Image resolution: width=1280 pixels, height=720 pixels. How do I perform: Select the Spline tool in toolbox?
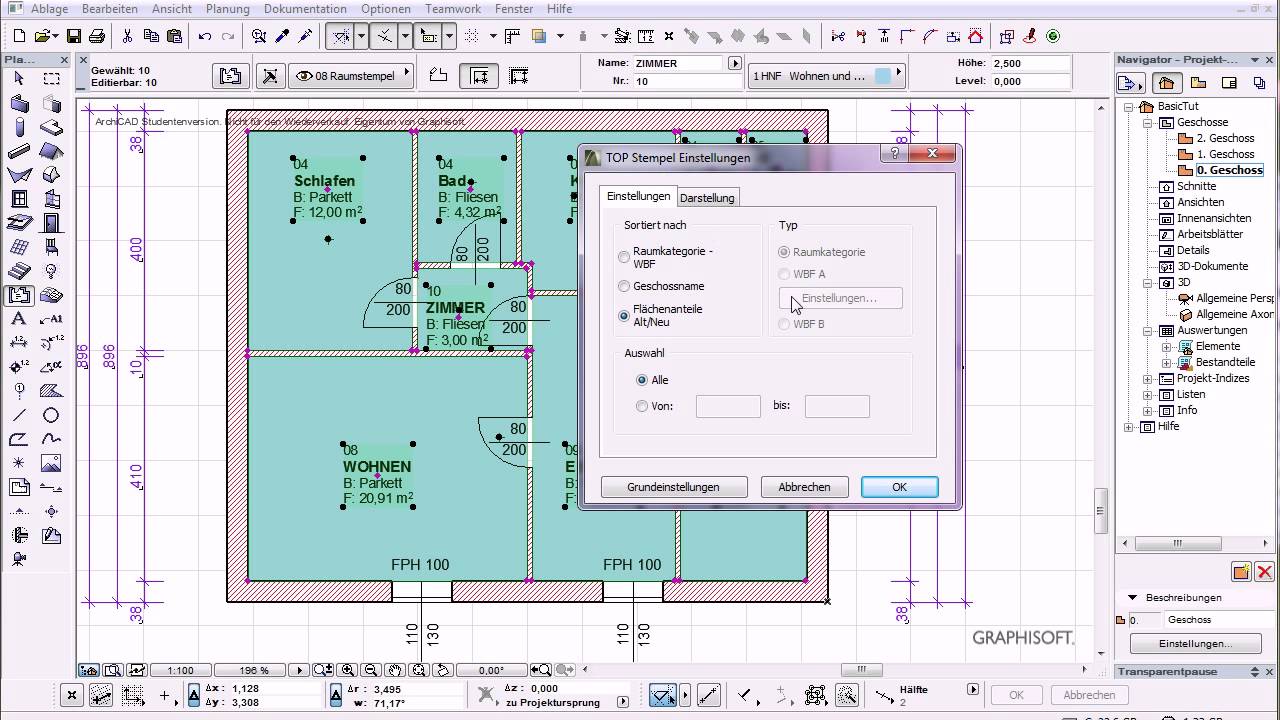51,439
